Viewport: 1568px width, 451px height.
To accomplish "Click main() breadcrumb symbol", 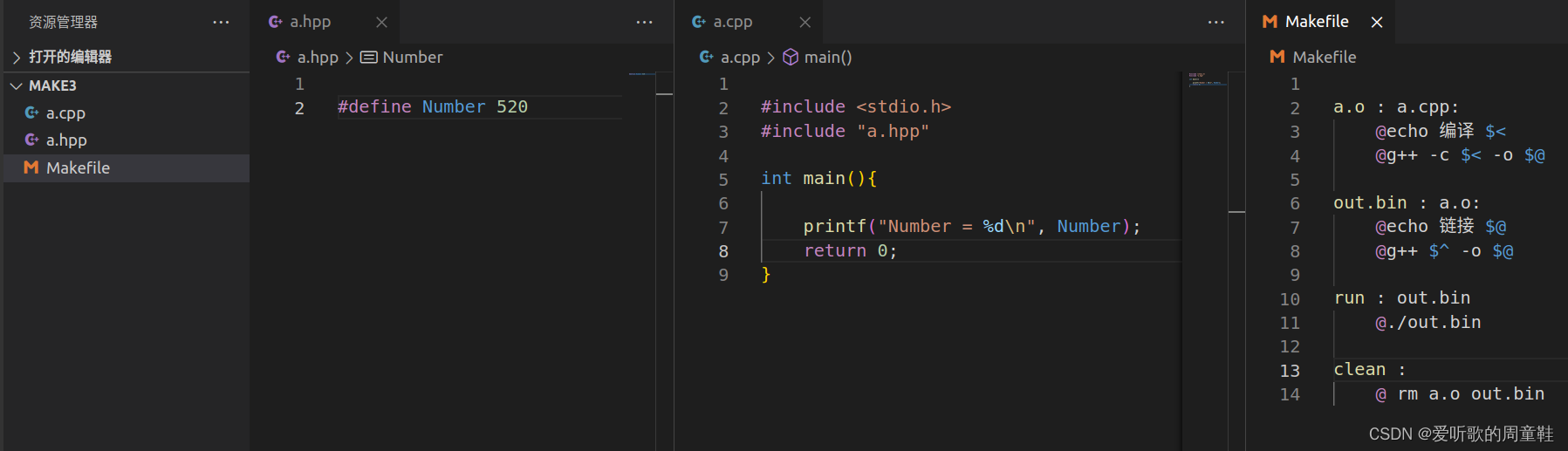I will pyautogui.click(x=828, y=57).
